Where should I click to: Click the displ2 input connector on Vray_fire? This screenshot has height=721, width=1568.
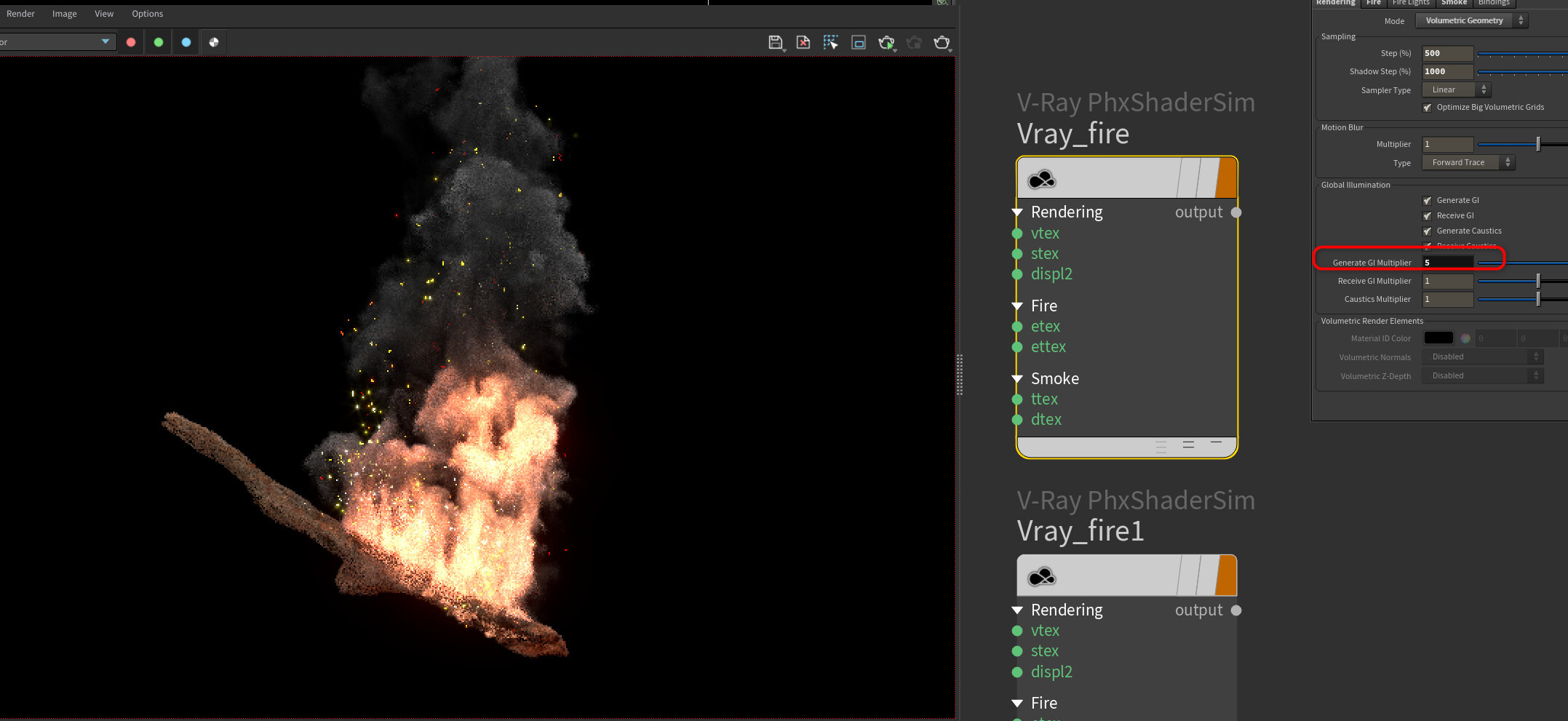pyautogui.click(x=1018, y=274)
